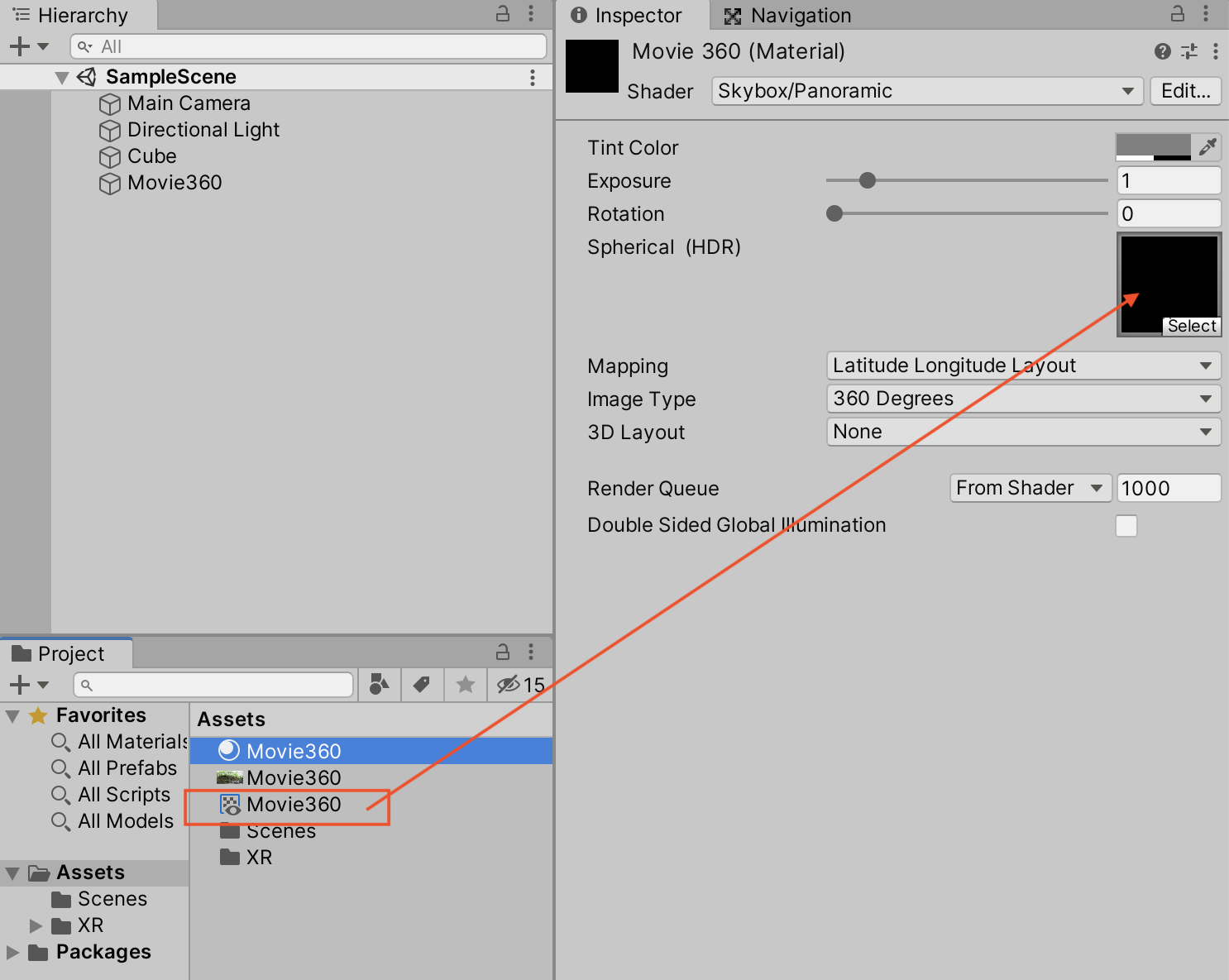Click the eyedropper icon beside Tint Color
Image resolution: width=1229 pixels, height=980 pixels.
(x=1207, y=147)
